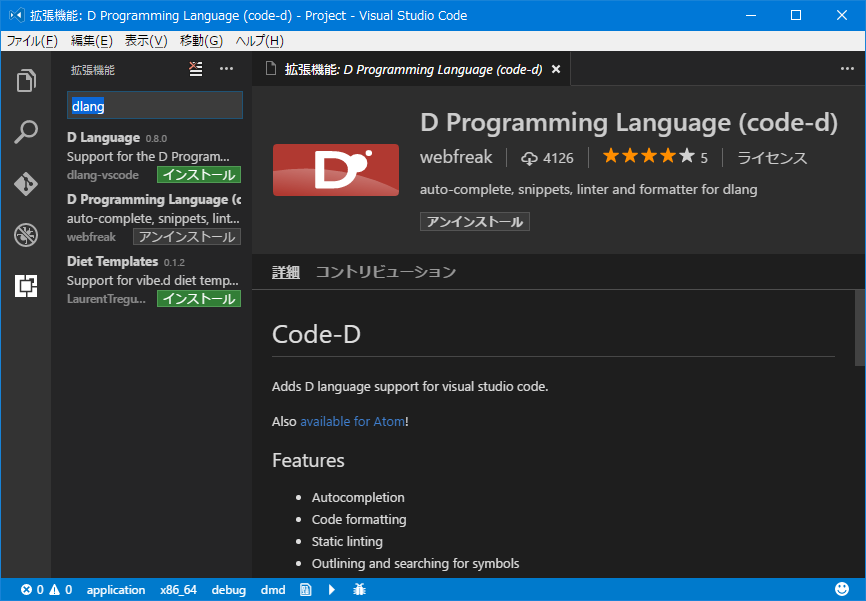This screenshot has width=866, height=601.
Task: Change the application build configuration in status bar
Action: (x=115, y=589)
